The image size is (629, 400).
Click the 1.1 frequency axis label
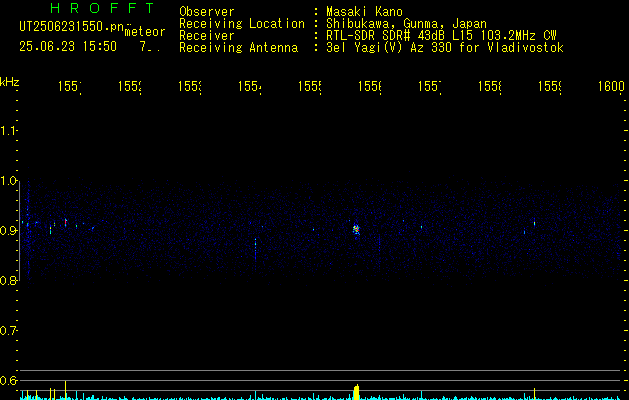8,130
